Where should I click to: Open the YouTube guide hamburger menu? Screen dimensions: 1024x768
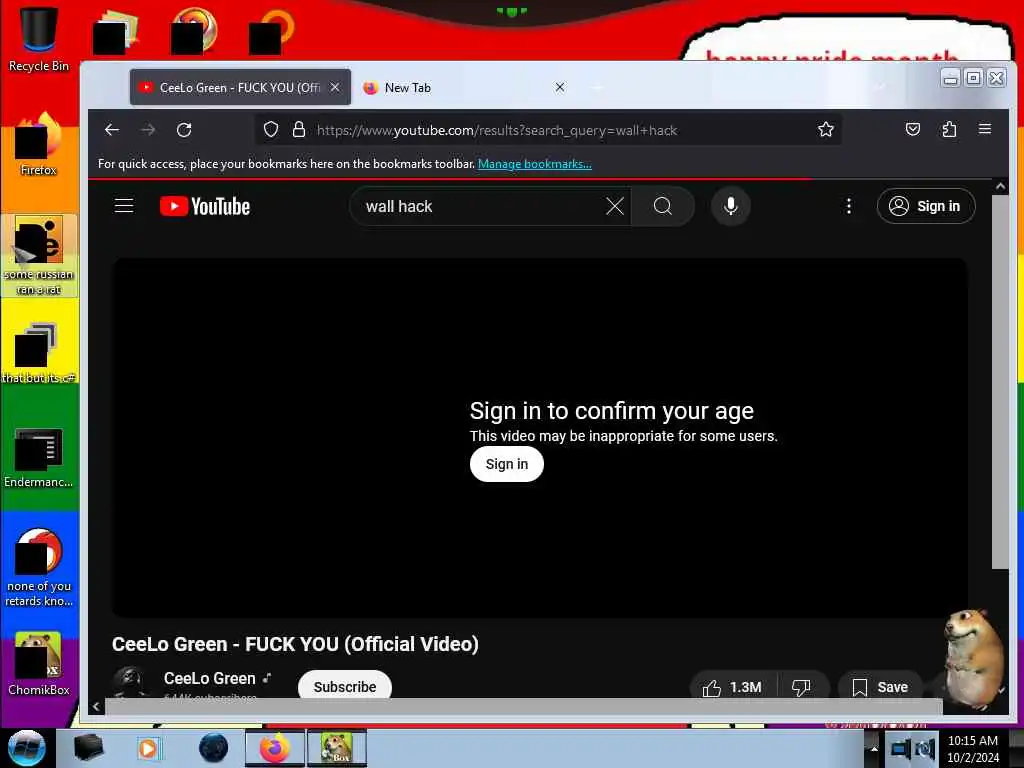[x=124, y=206]
